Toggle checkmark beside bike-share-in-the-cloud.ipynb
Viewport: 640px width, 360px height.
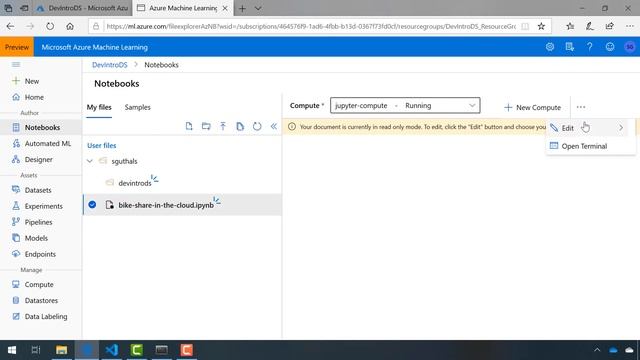pyautogui.click(x=92, y=204)
